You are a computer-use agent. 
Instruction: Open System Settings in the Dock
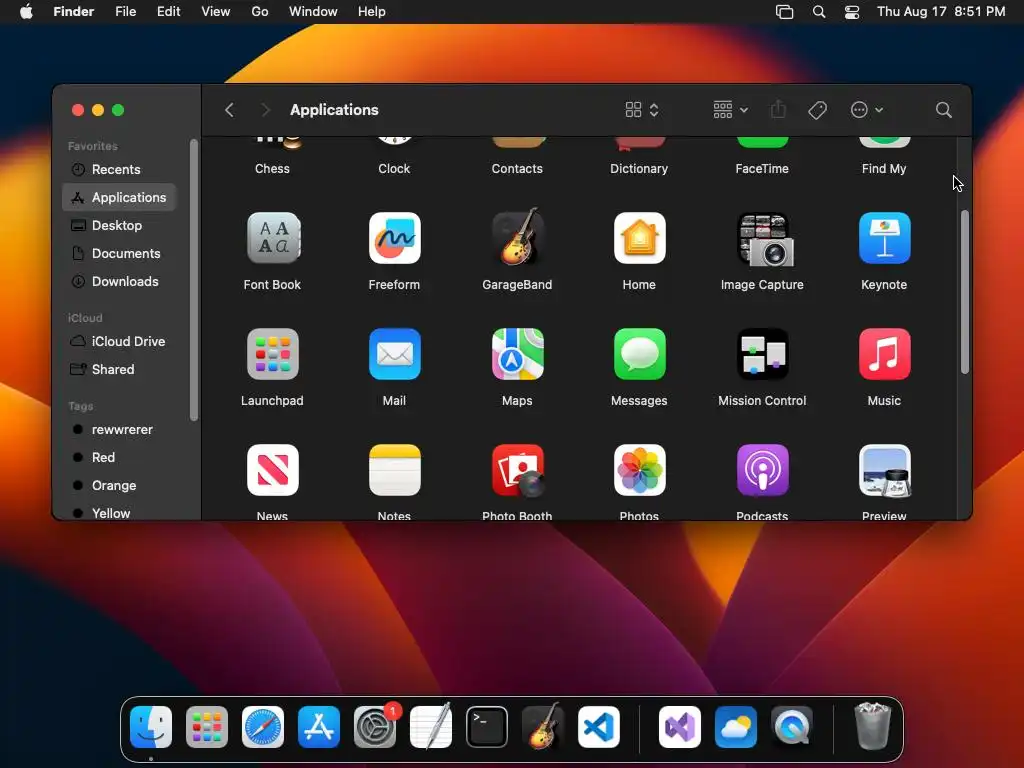[375, 727]
